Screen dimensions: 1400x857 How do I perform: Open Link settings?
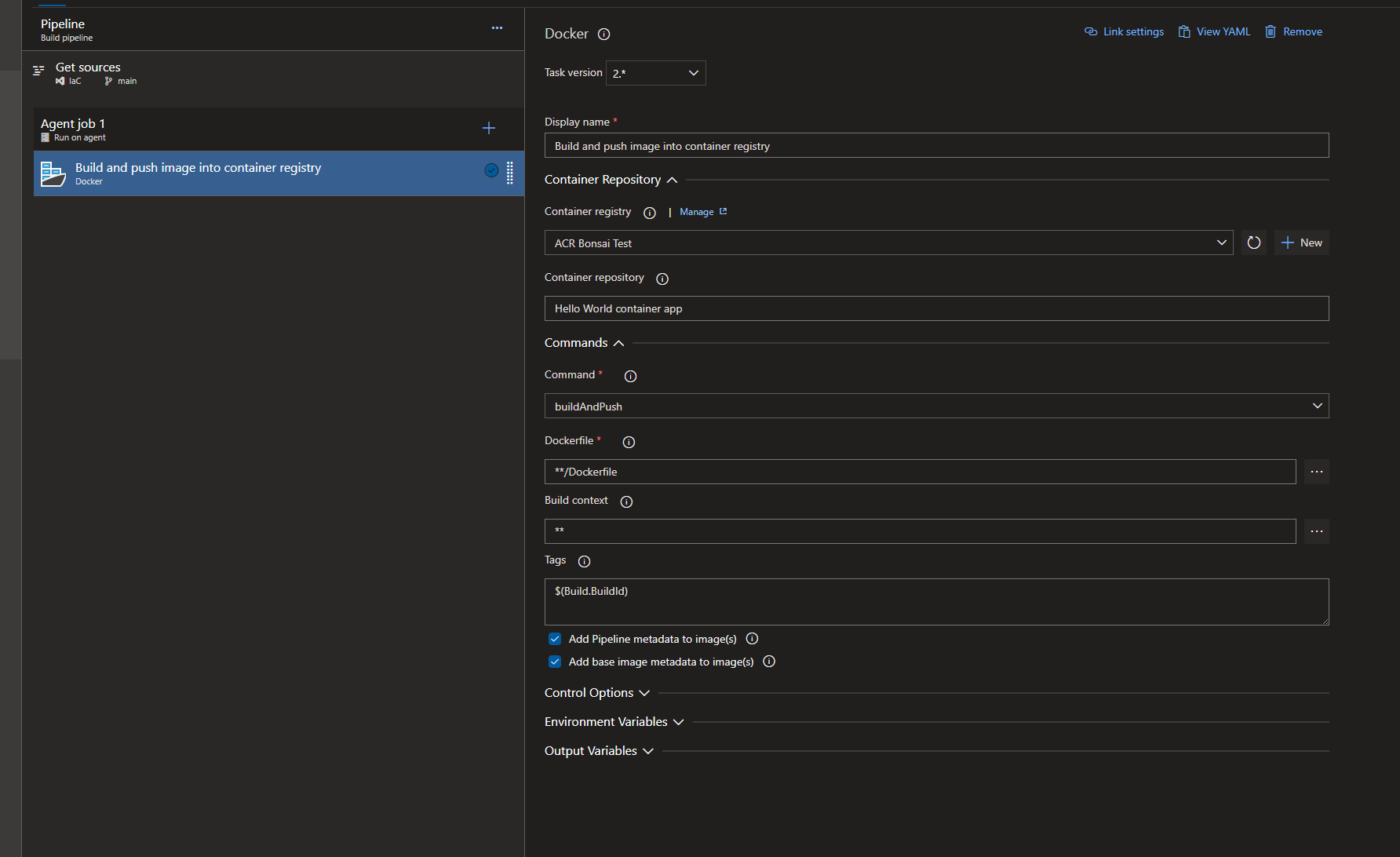point(1125,31)
